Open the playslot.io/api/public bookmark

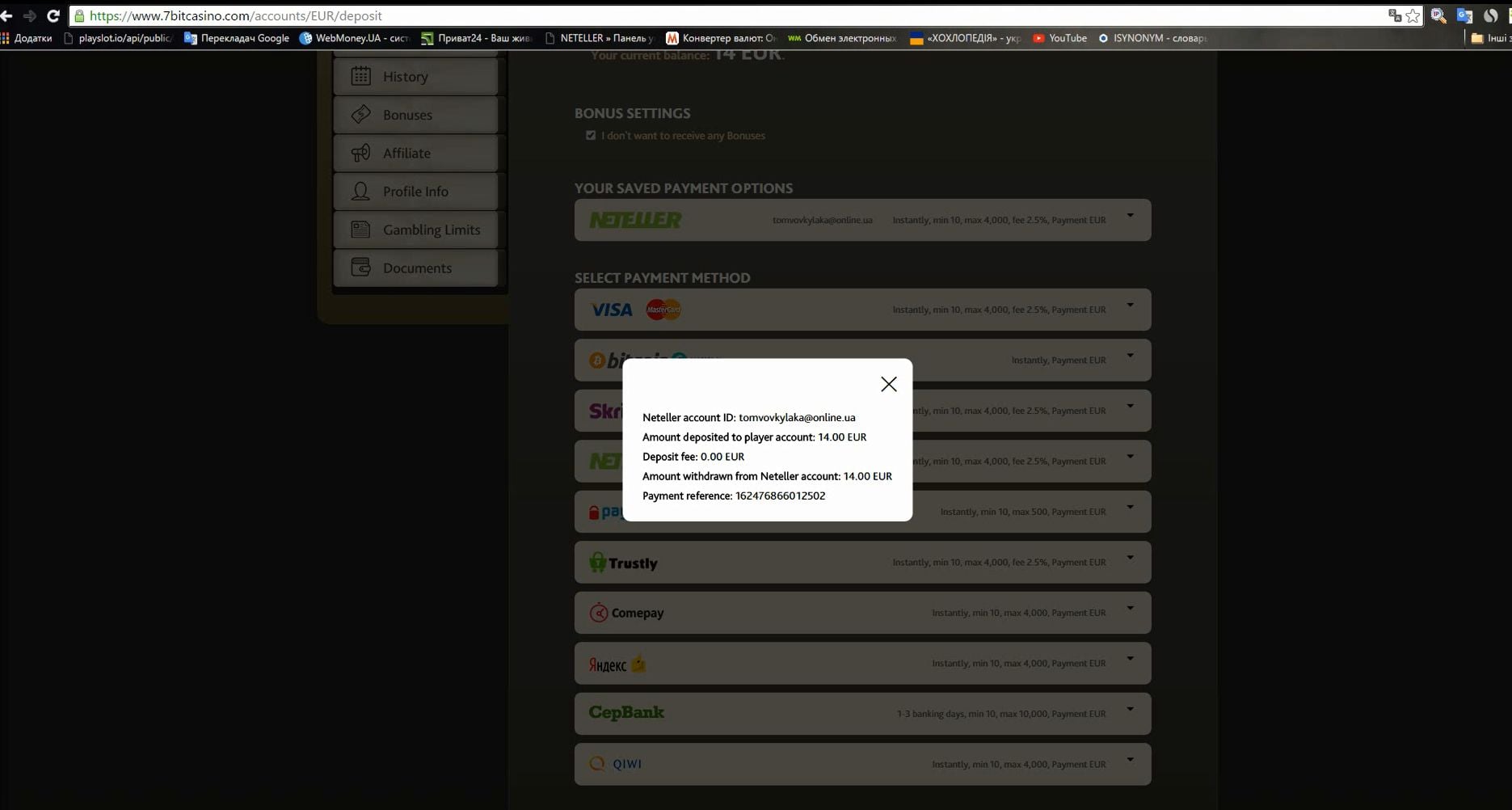click(118, 38)
